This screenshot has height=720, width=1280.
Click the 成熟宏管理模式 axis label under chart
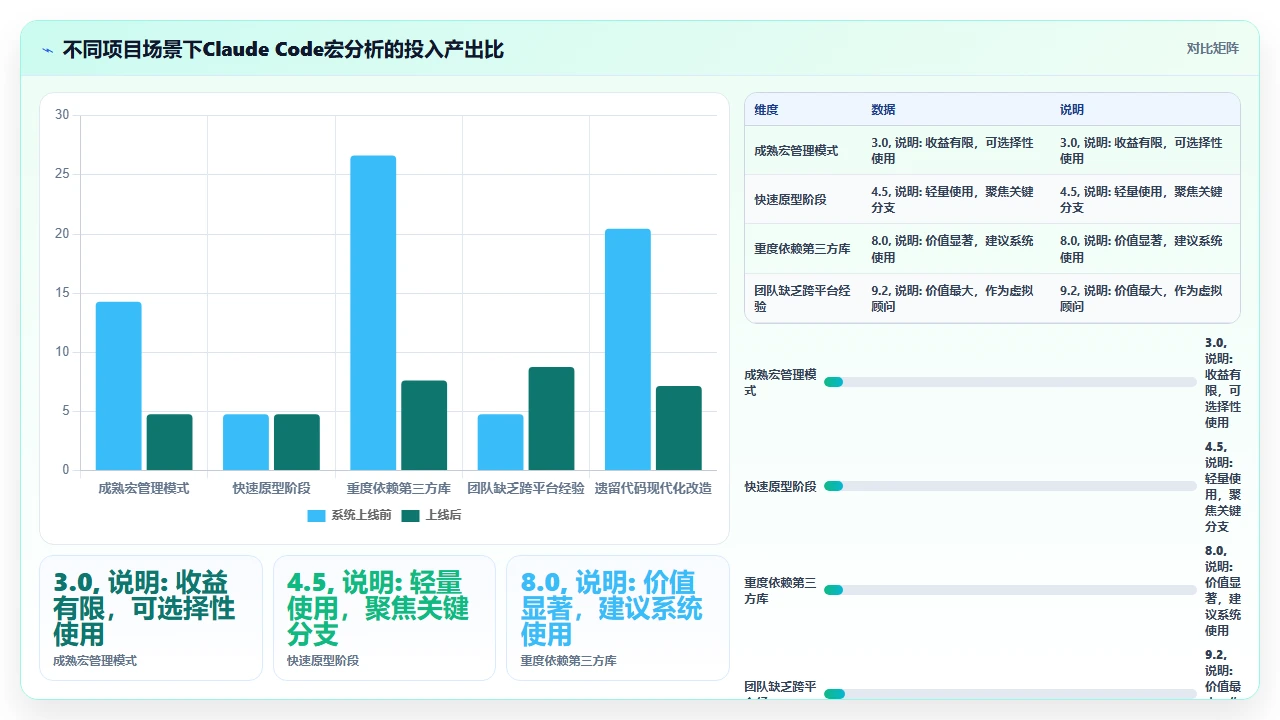[x=144, y=488]
